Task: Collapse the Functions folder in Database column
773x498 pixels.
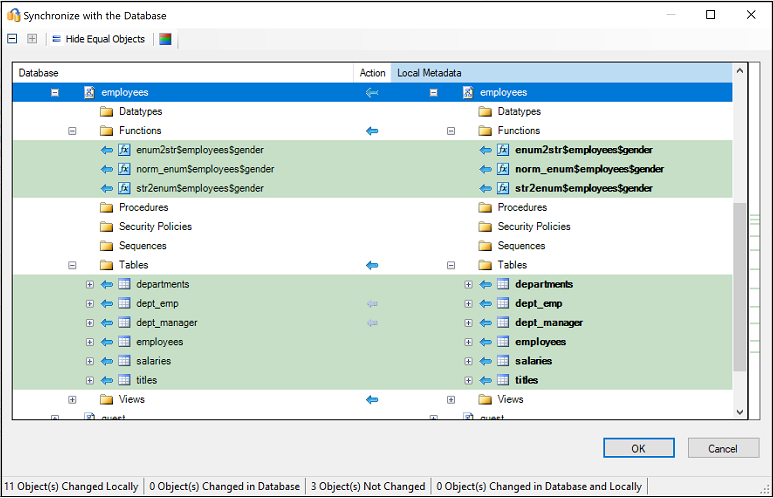Action: [x=72, y=131]
